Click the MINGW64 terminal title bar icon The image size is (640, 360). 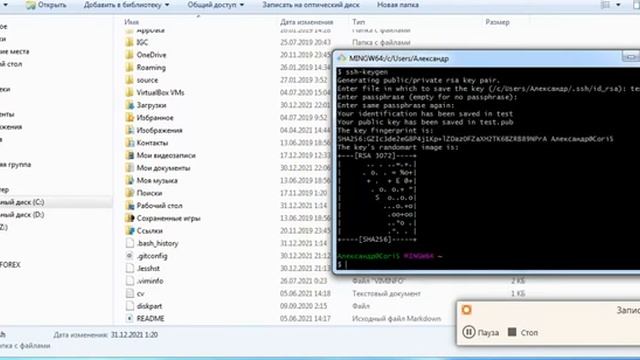[342, 58]
